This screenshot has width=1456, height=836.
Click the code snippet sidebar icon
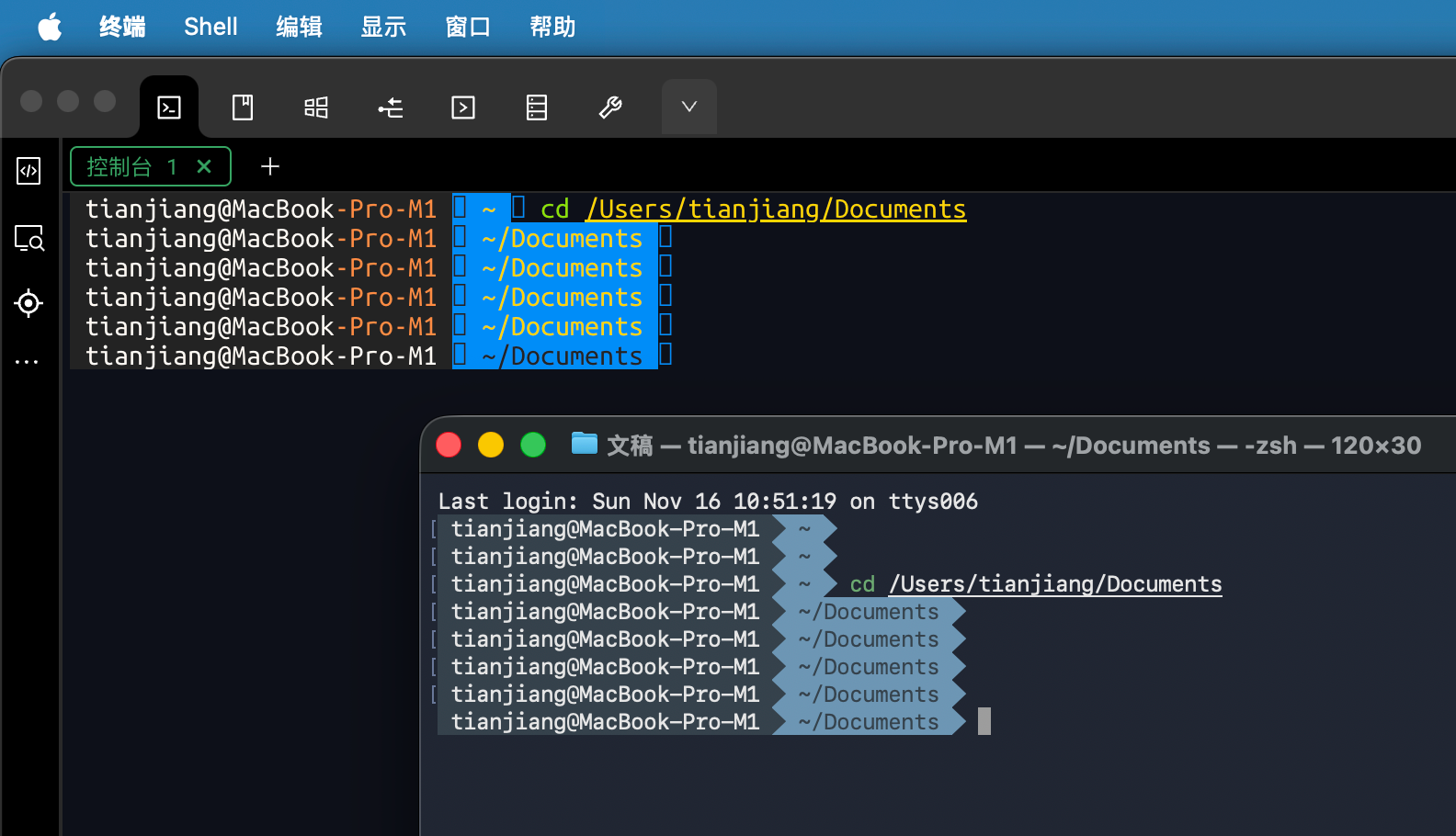[28, 171]
